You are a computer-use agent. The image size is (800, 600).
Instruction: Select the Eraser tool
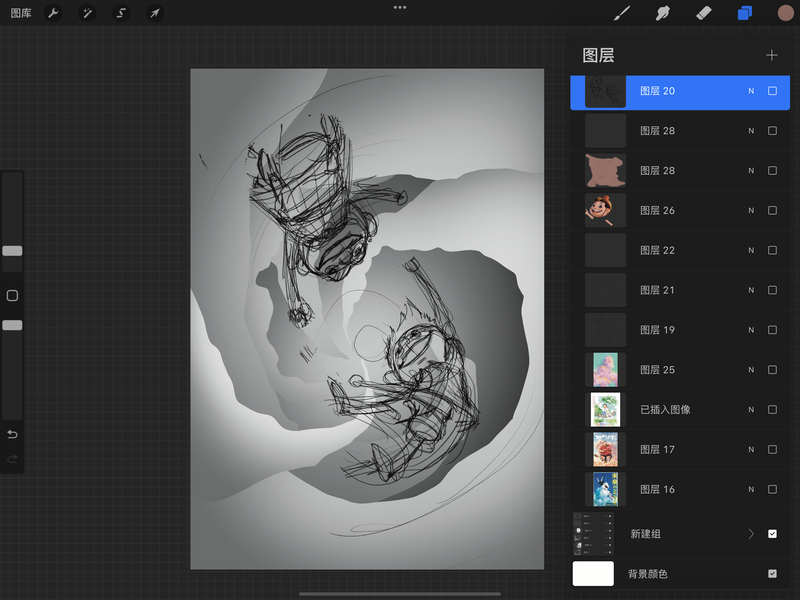(x=704, y=13)
